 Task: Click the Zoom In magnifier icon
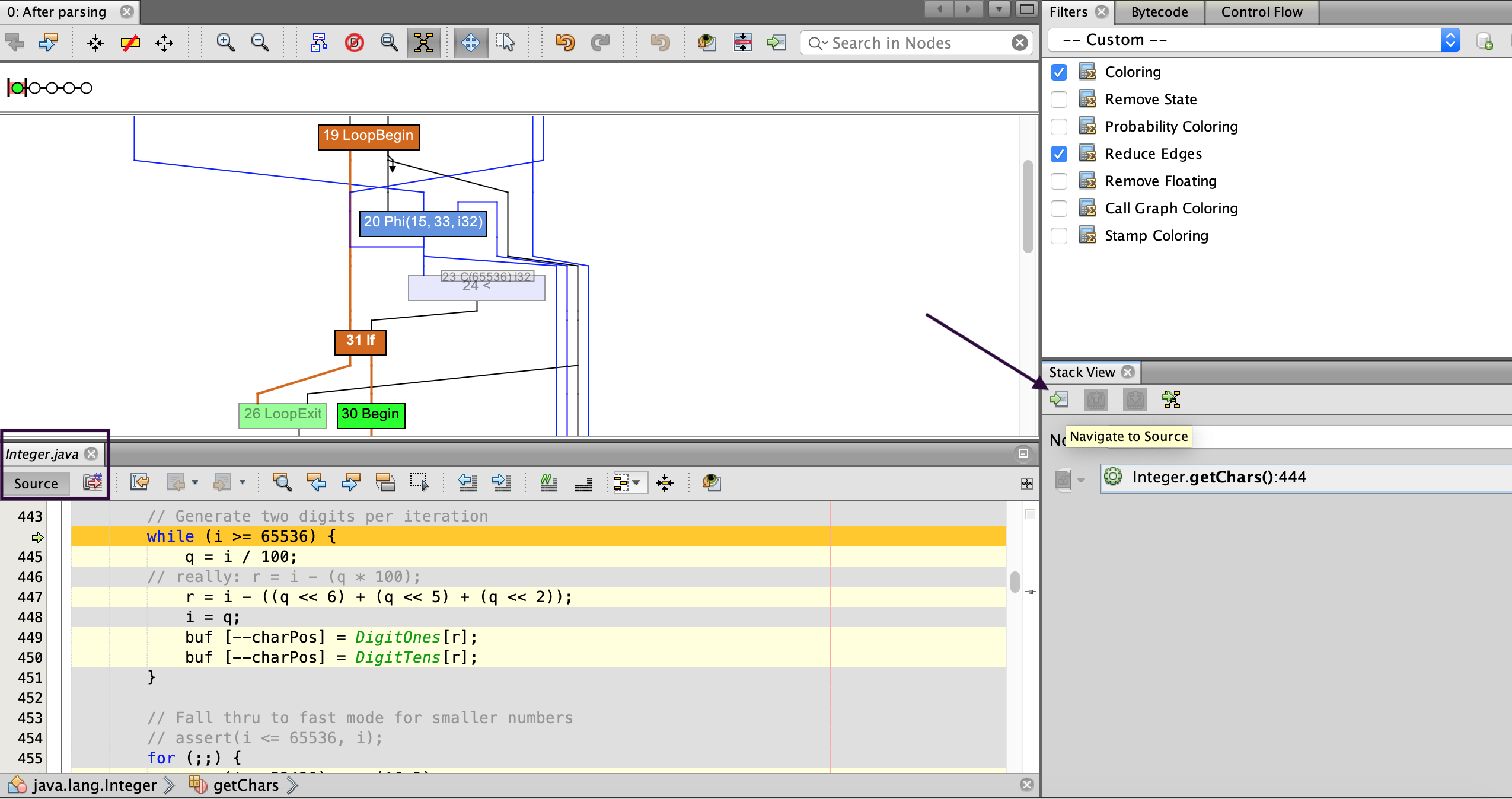(x=225, y=43)
